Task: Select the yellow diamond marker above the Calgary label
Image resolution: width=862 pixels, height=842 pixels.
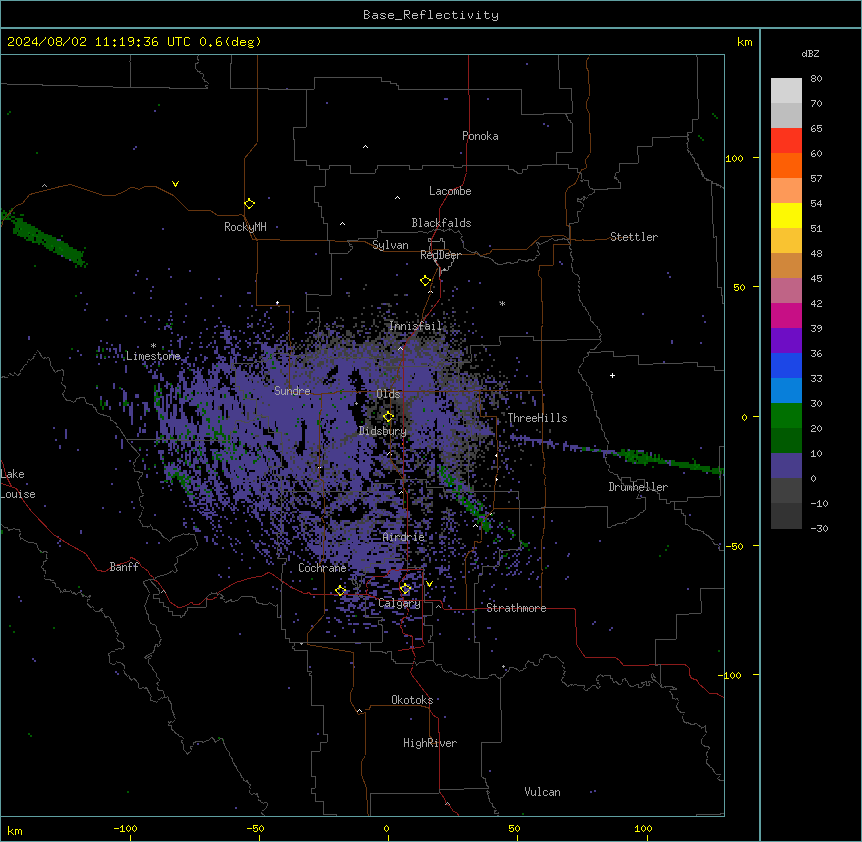Action: point(405,589)
